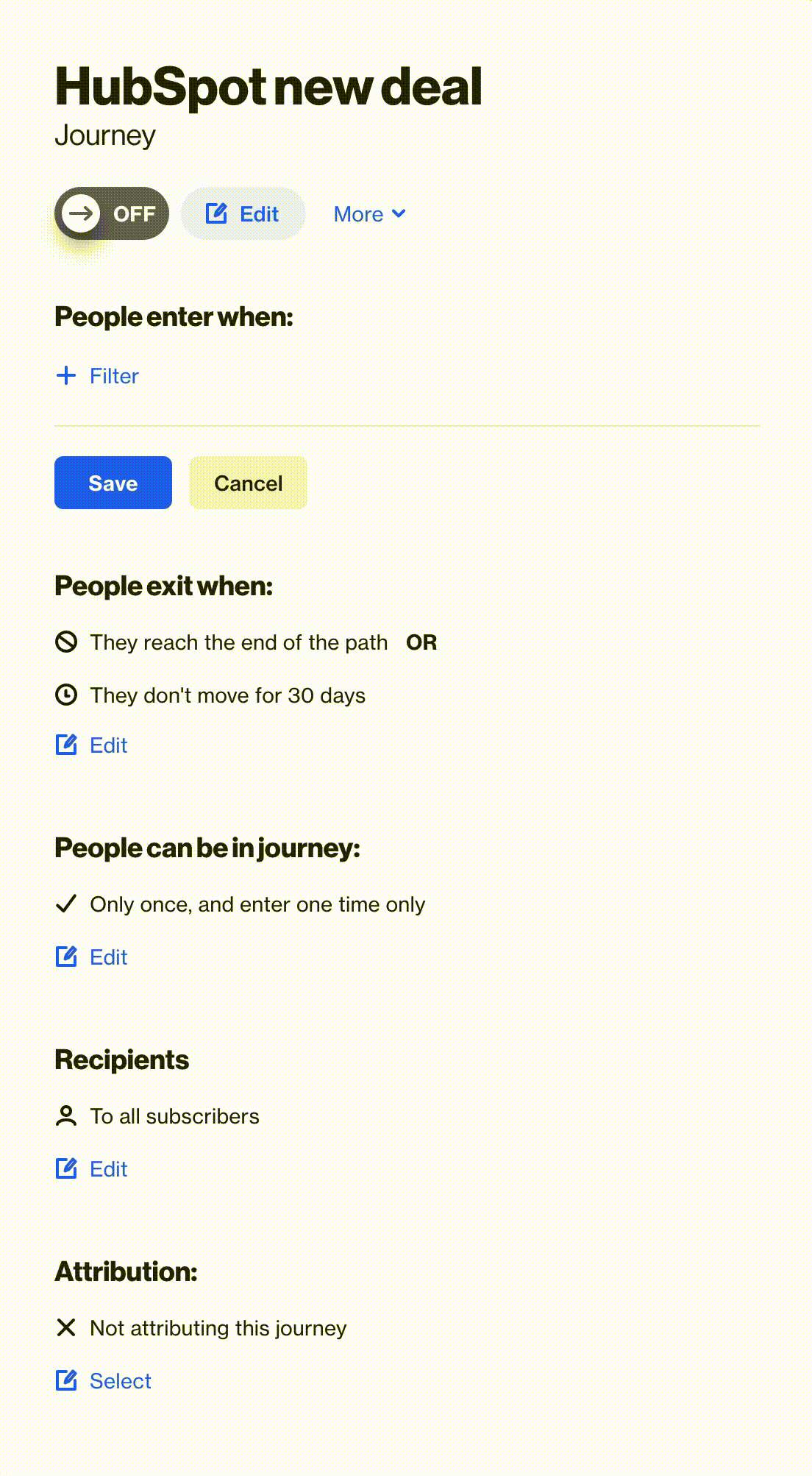The image size is (812, 1476).
Task: Expand the More dropdown
Action: coord(369,214)
